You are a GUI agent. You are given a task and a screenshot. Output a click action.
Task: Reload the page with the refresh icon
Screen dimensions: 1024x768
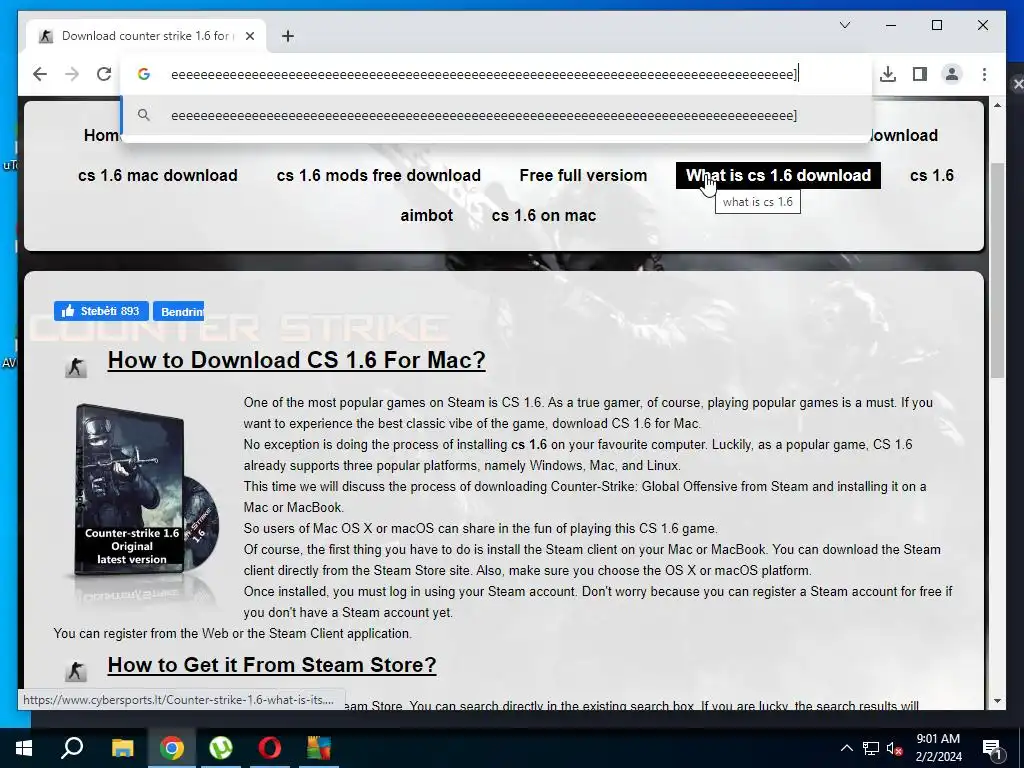pyautogui.click(x=104, y=74)
